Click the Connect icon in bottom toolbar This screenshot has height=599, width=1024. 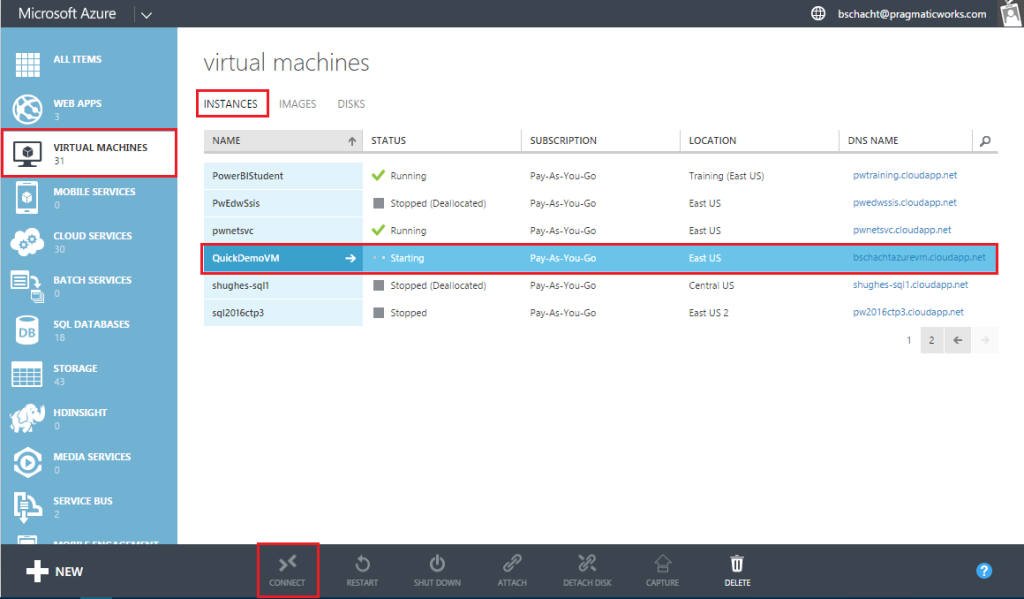(288, 565)
